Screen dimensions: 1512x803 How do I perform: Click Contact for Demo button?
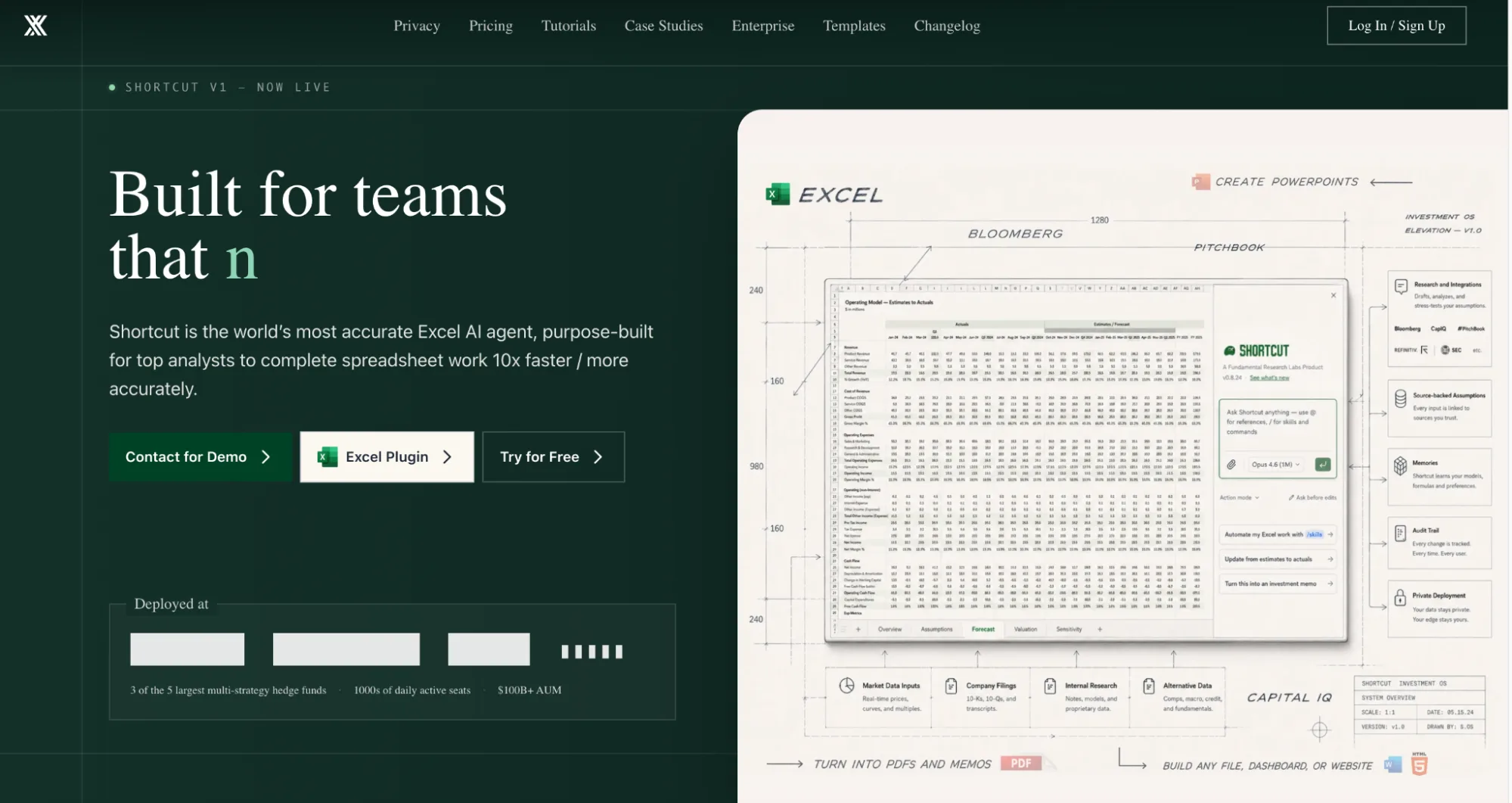[x=200, y=456]
